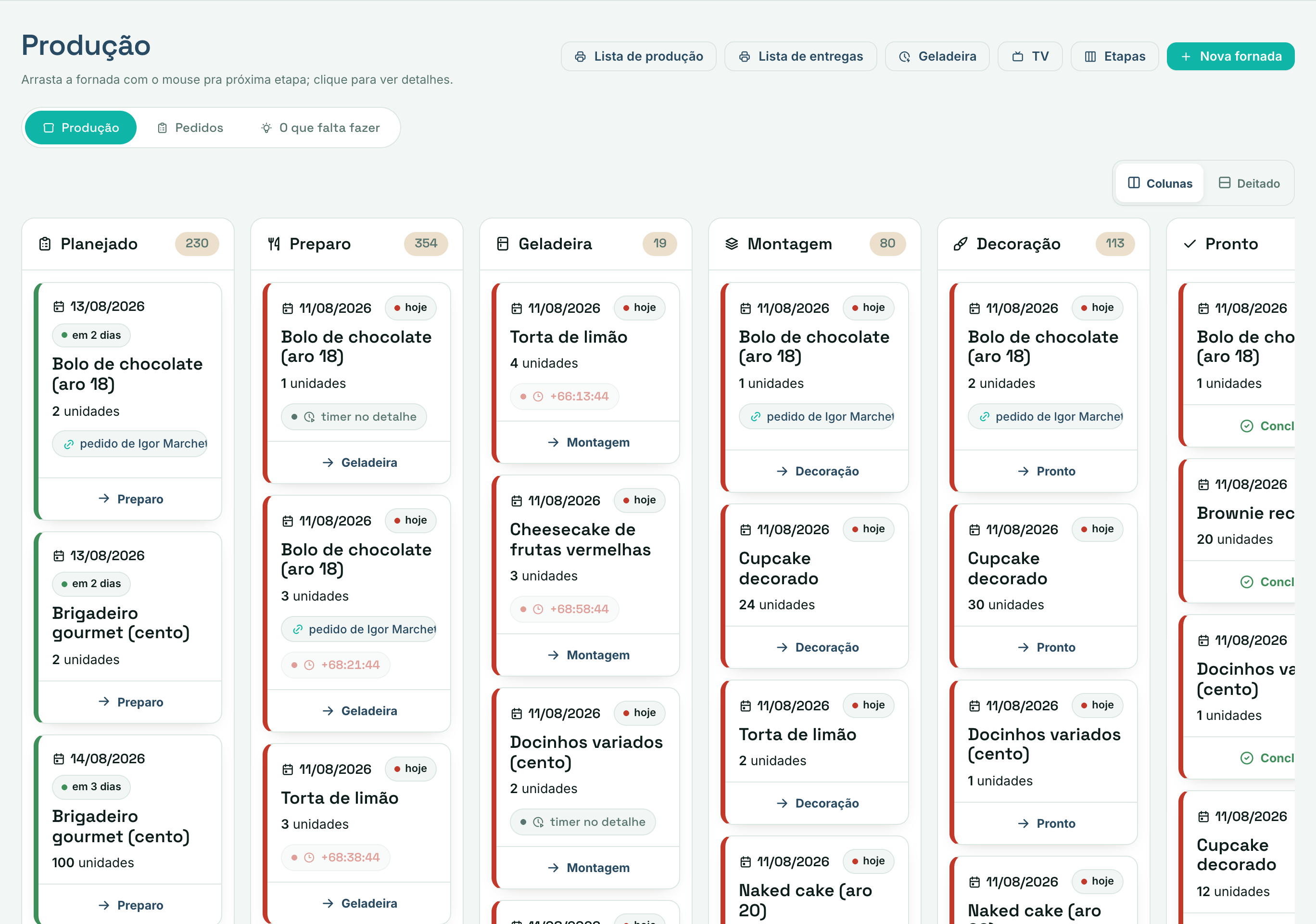
Task: Move 1 unidades Bolo de chocolate to Geladeira
Action: click(359, 463)
